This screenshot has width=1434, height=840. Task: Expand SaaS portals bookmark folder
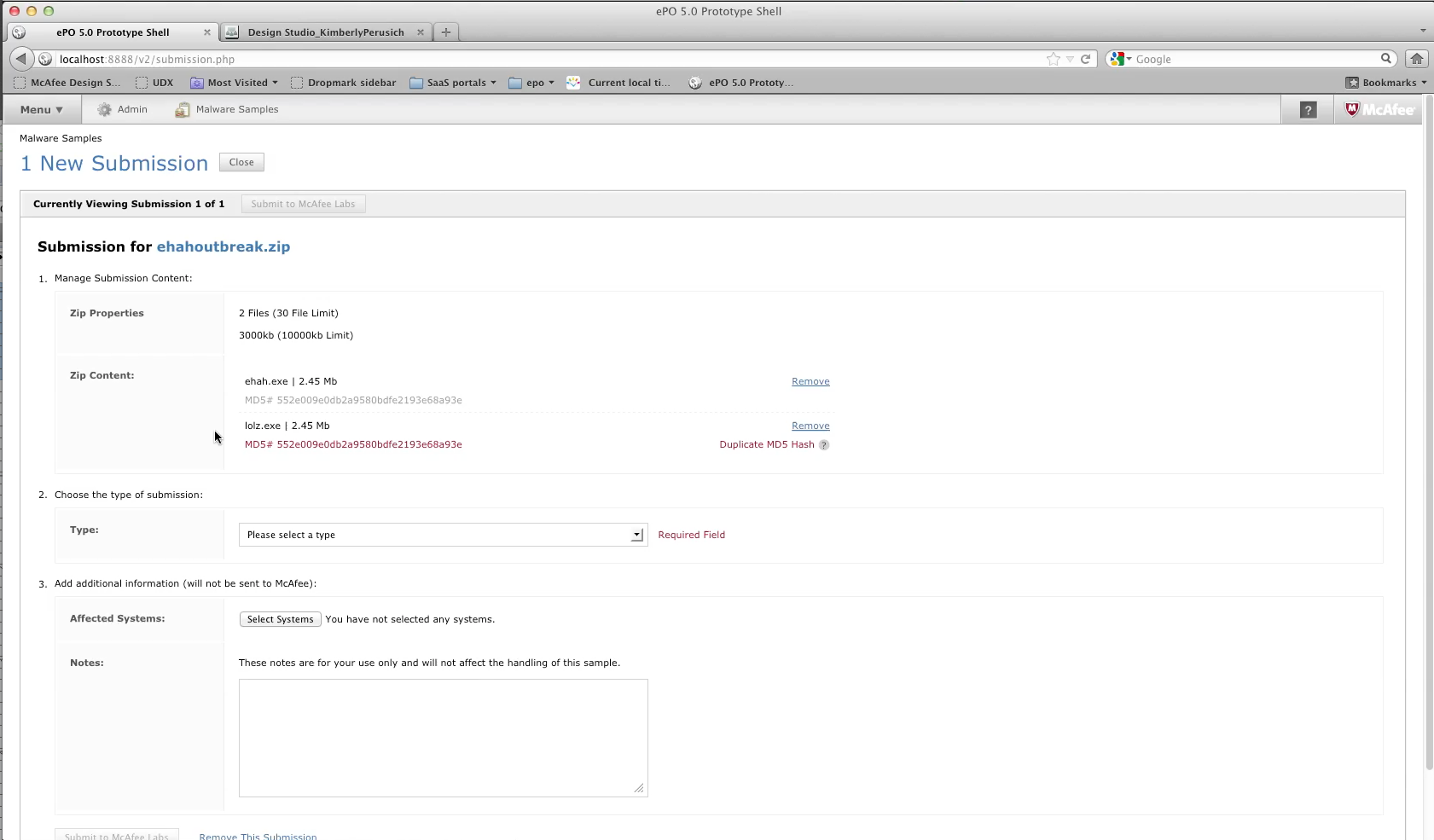453,83
